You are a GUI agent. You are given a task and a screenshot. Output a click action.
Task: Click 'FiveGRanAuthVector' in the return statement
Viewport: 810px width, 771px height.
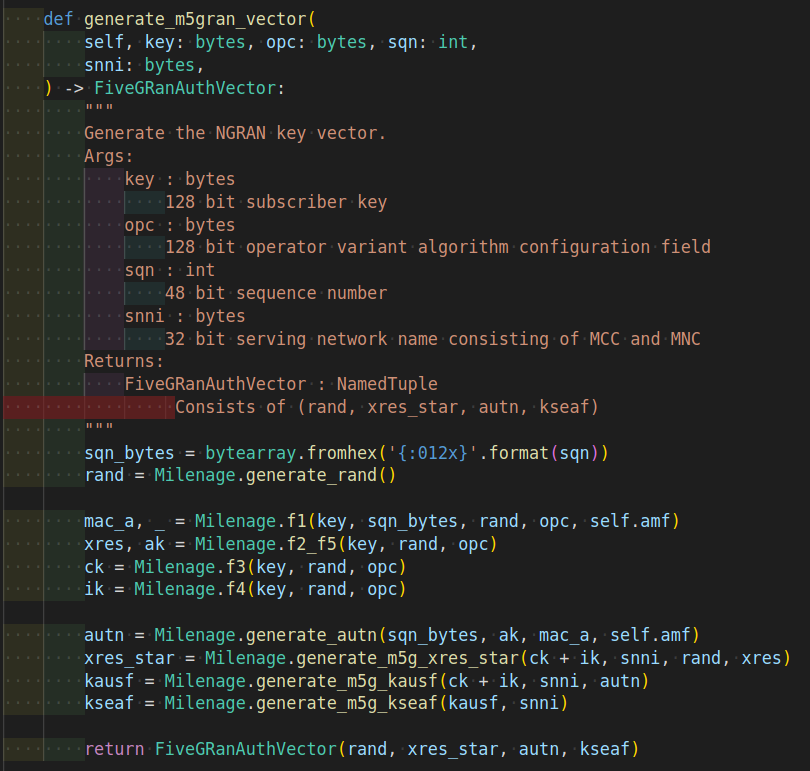coord(246,749)
